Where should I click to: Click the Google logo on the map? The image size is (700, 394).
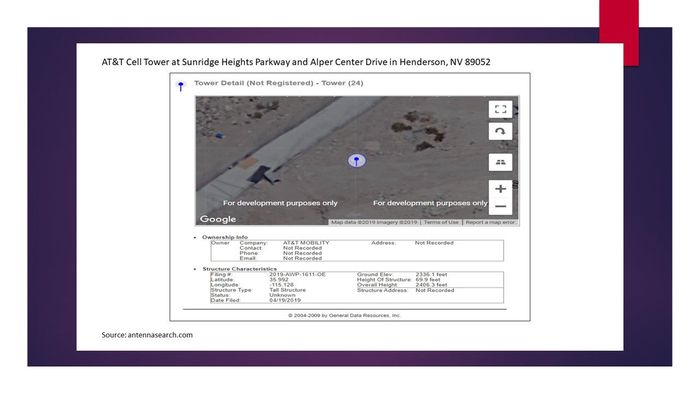click(218, 219)
